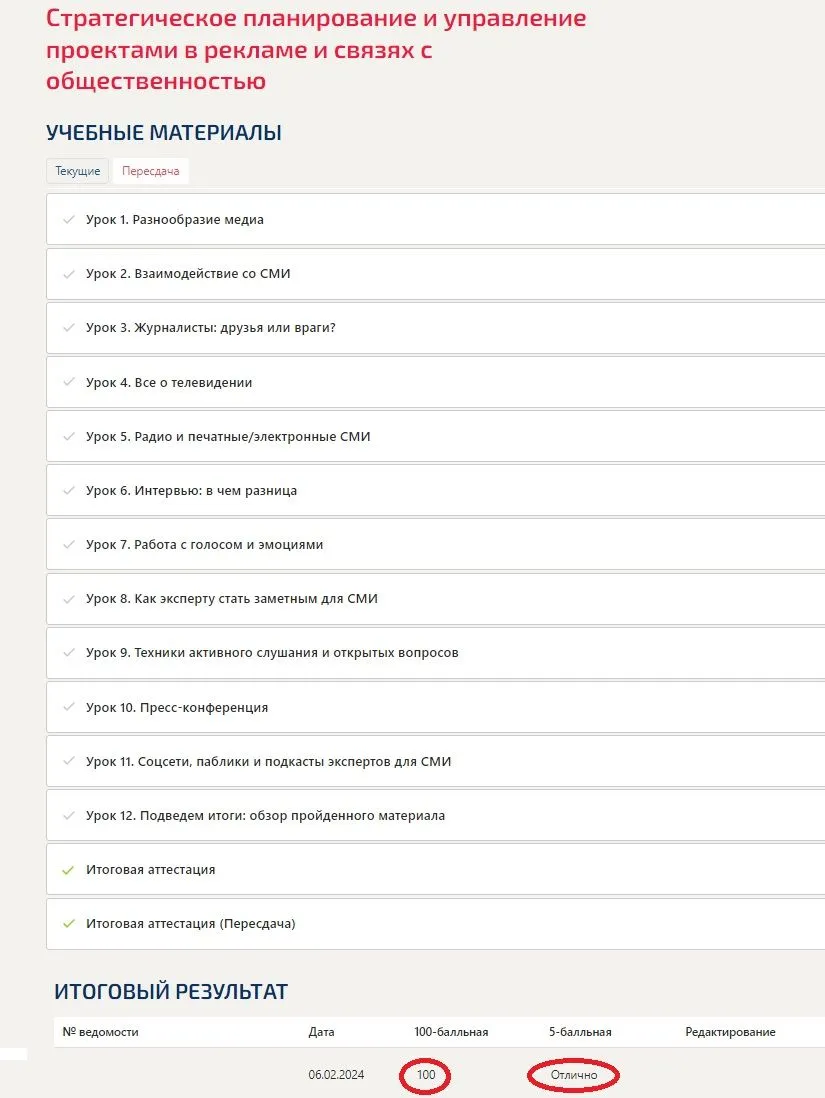Screen dimensions: 825x1098
Task: Click the checkmark icon beside Урок 2
Action: [69, 274]
